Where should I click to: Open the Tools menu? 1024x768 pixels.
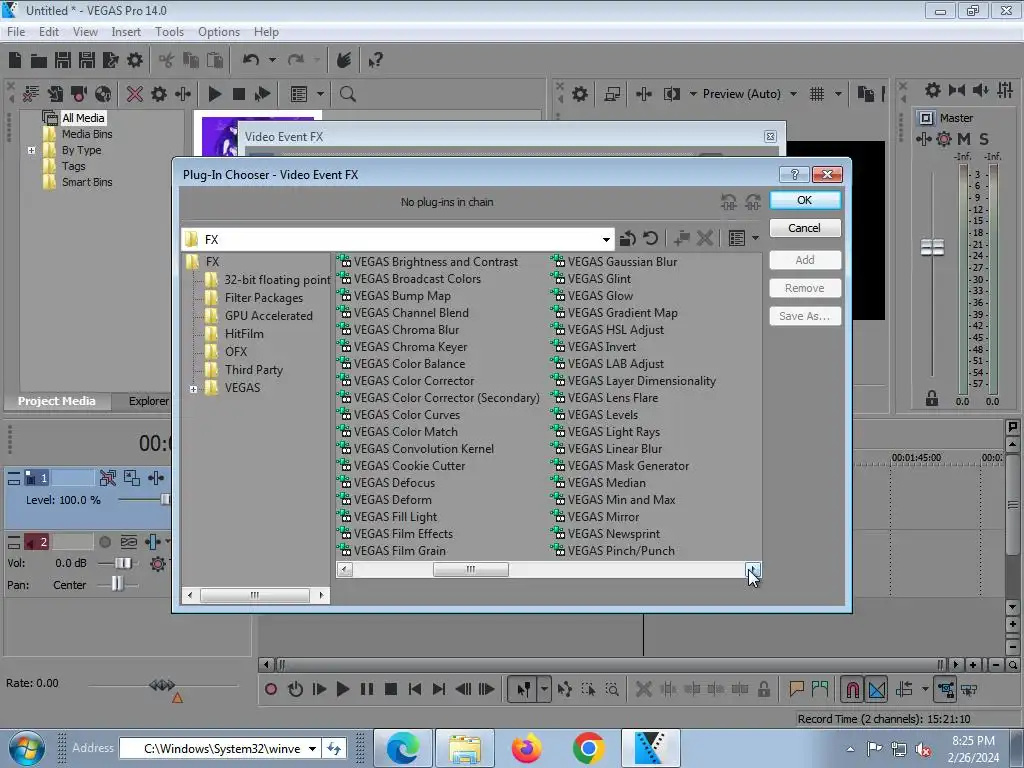tap(169, 31)
